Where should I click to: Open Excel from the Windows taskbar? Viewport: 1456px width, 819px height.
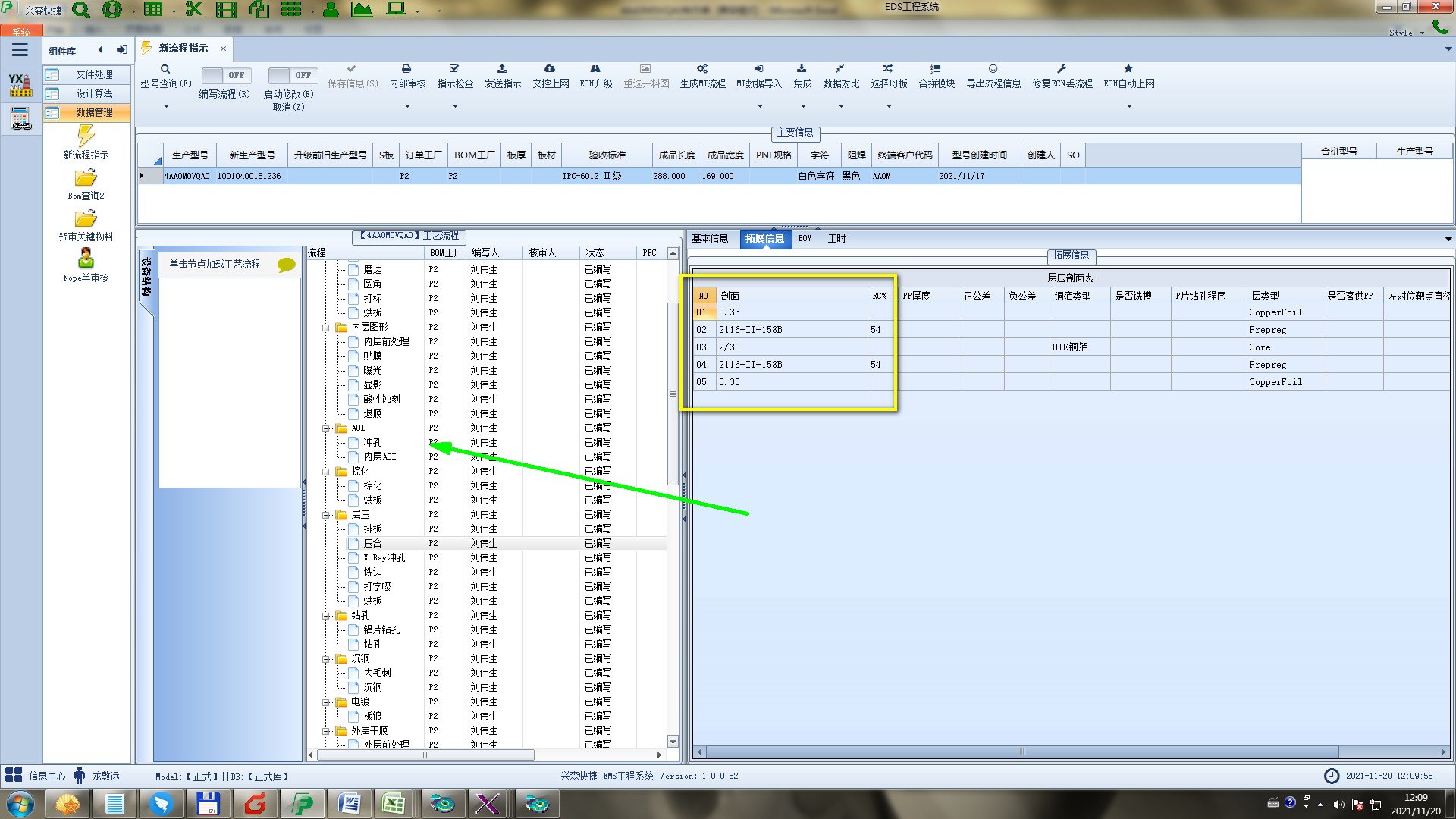394,804
